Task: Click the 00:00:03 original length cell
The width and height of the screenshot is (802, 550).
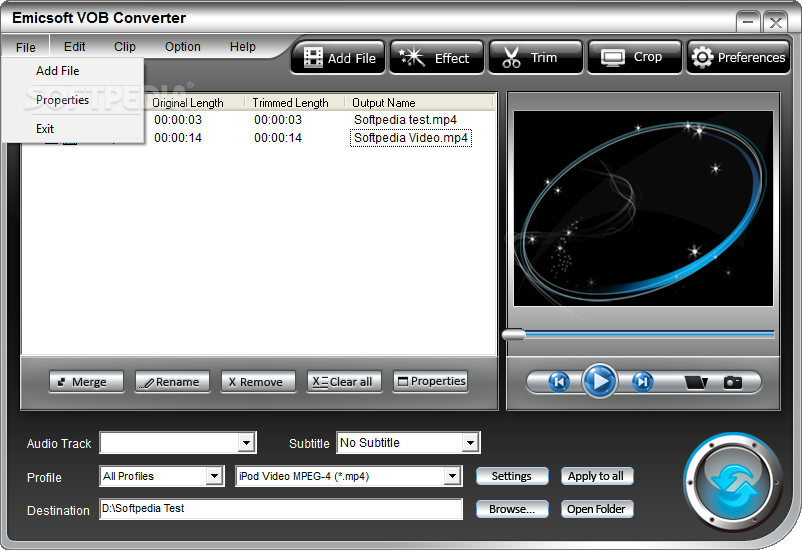Action: pos(178,120)
